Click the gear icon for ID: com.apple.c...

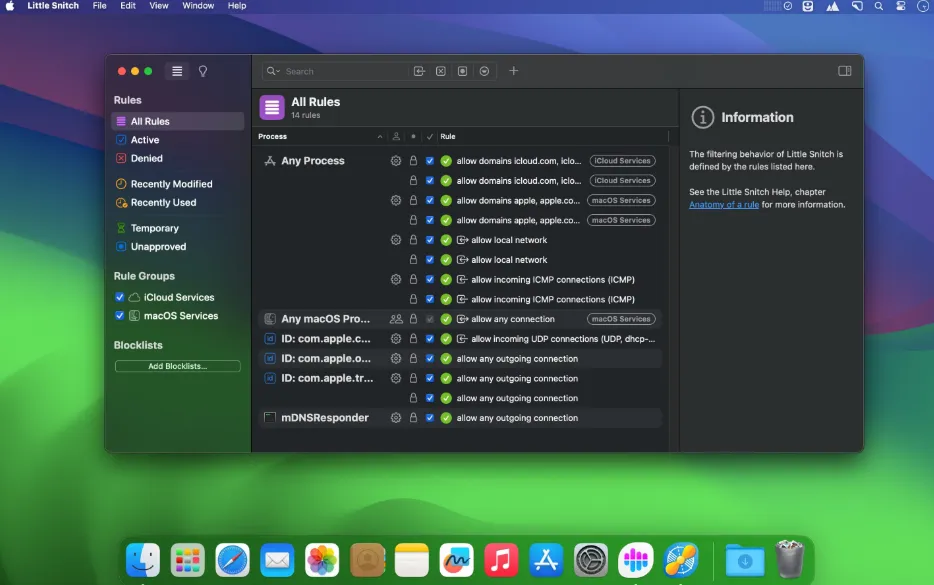pos(396,338)
